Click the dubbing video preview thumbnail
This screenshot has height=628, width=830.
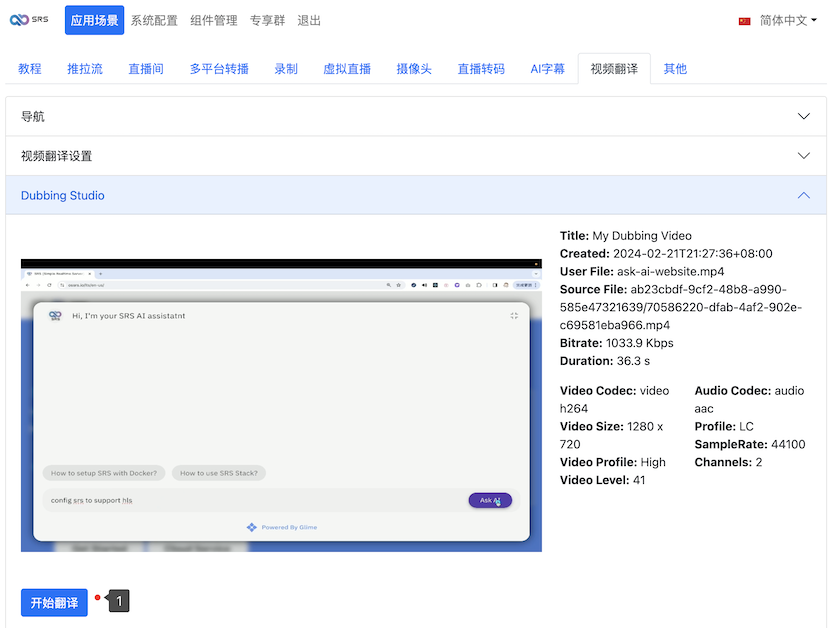pyautogui.click(x=281, y=405)
